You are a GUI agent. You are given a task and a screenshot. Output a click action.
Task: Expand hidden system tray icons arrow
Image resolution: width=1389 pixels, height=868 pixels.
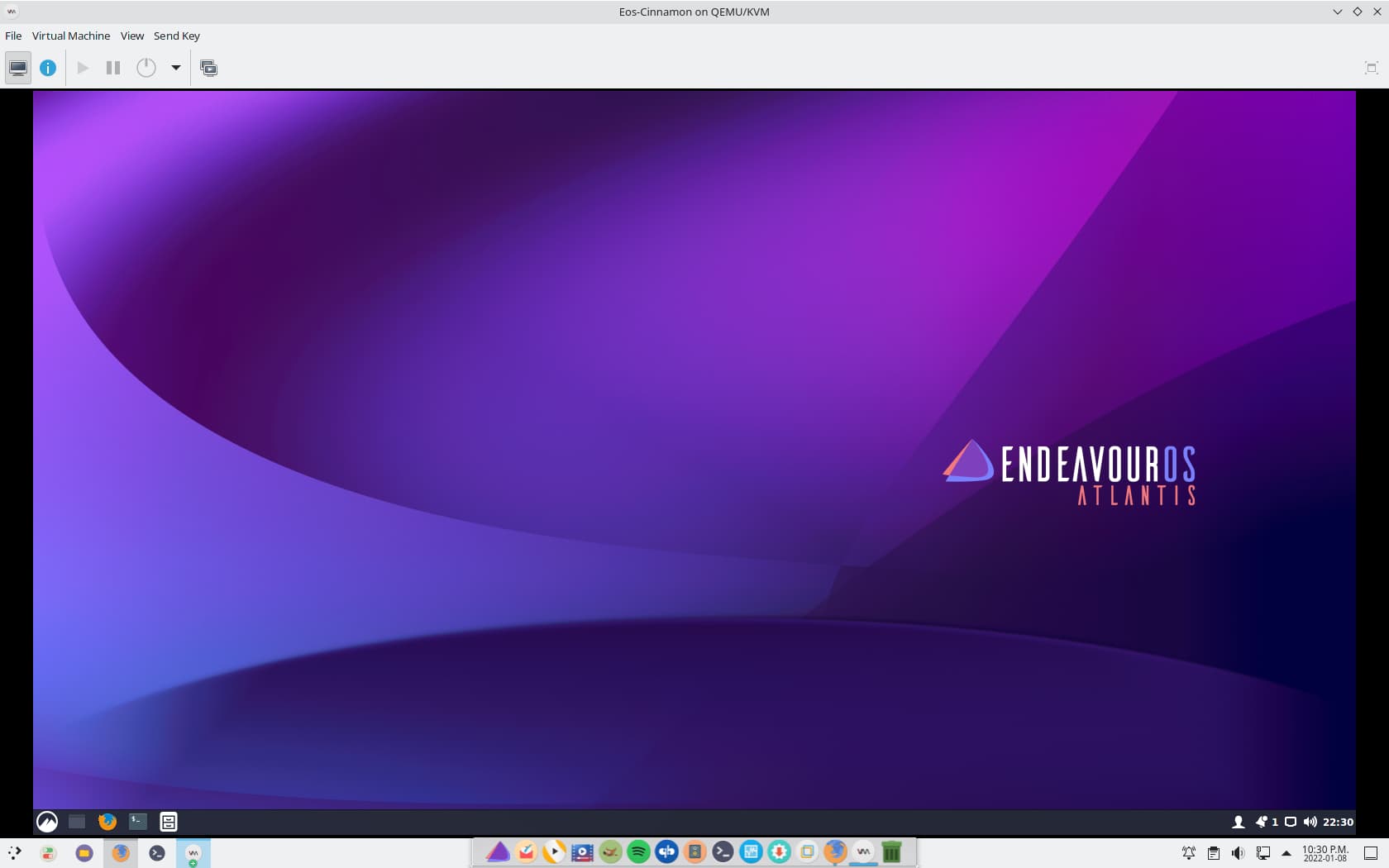(1286, 853)
